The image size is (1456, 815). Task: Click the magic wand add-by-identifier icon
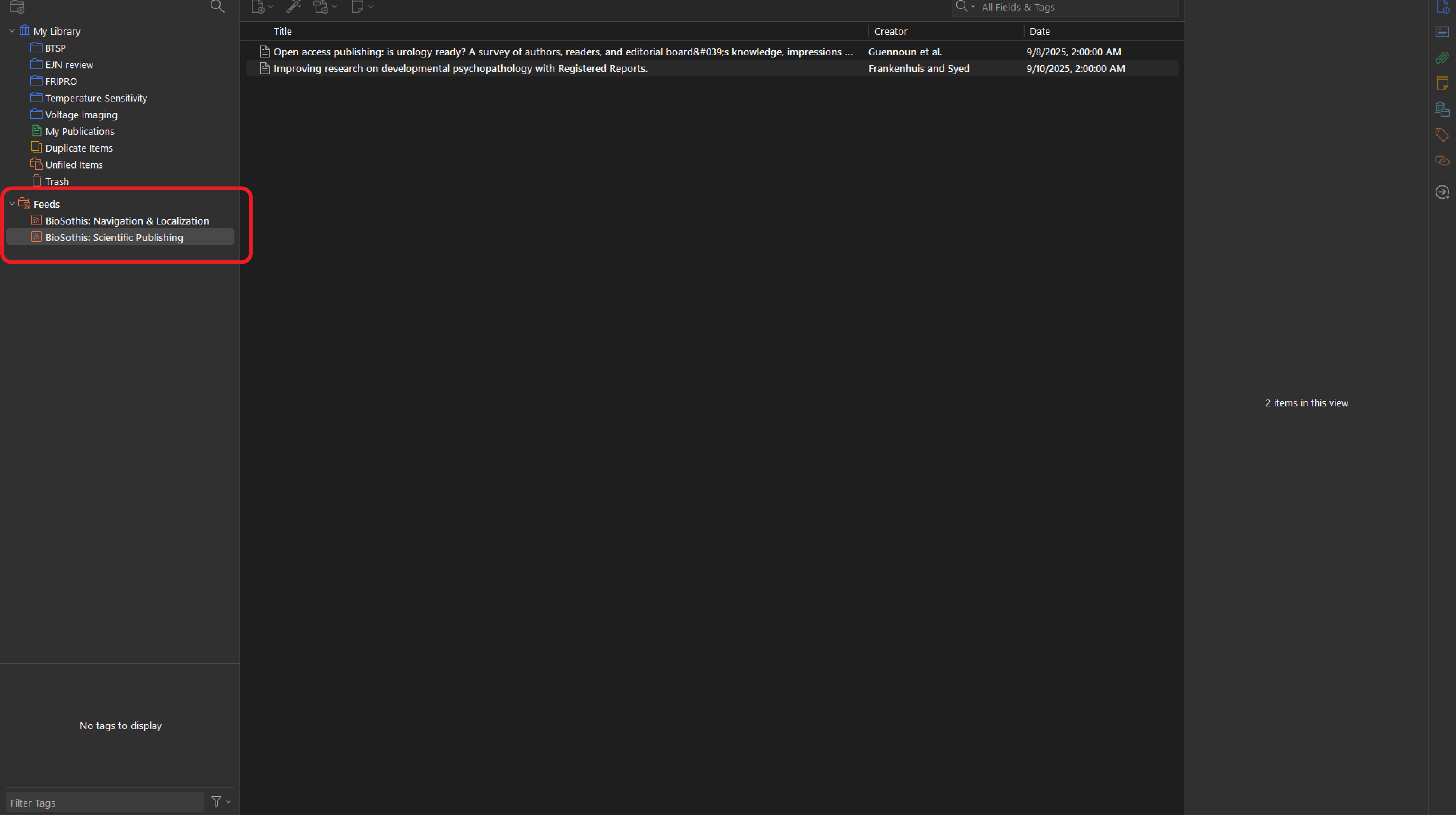pyautogui.click(x=293, y=7)
